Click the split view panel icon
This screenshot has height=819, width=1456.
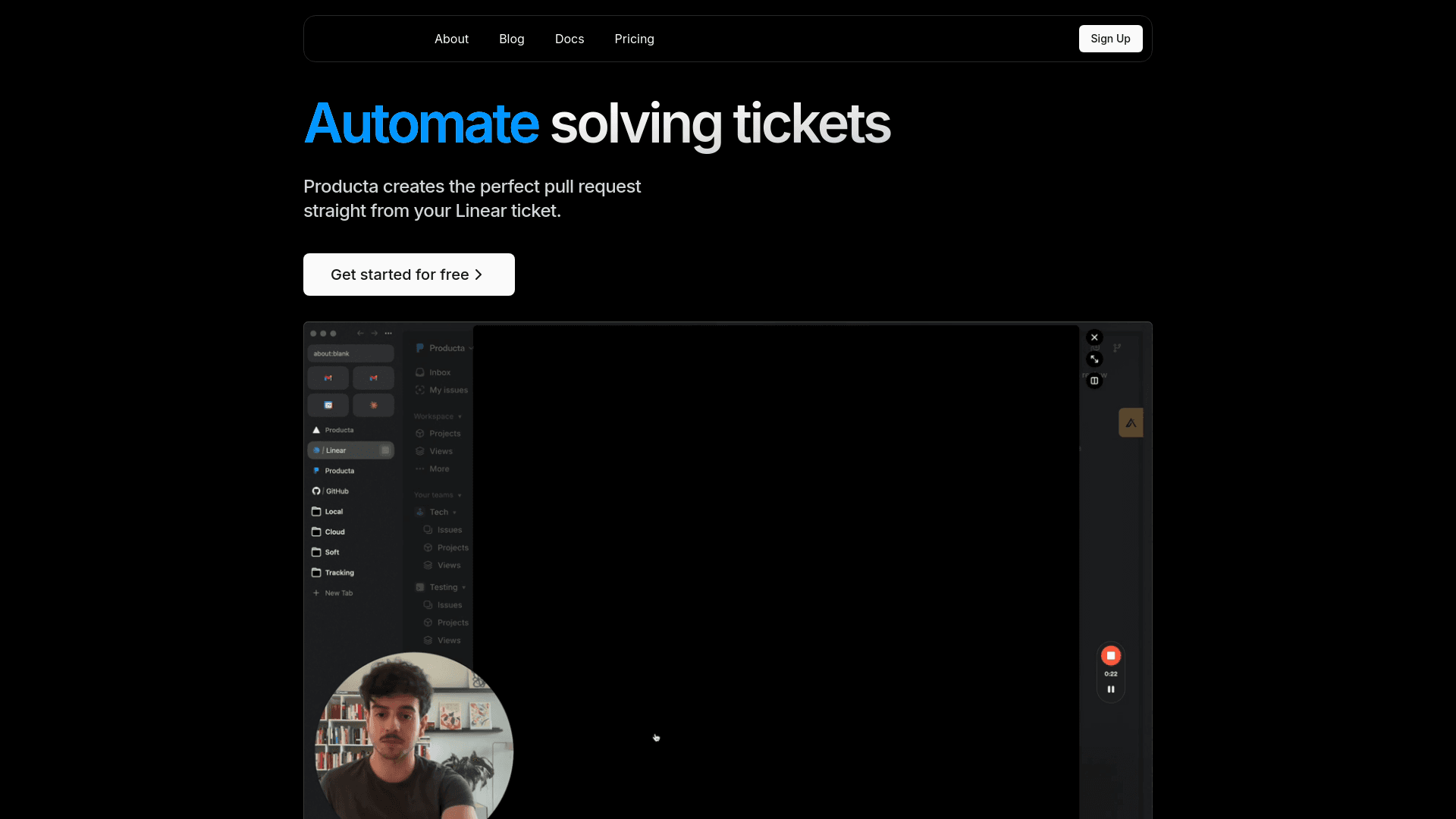click(1094, 381)
